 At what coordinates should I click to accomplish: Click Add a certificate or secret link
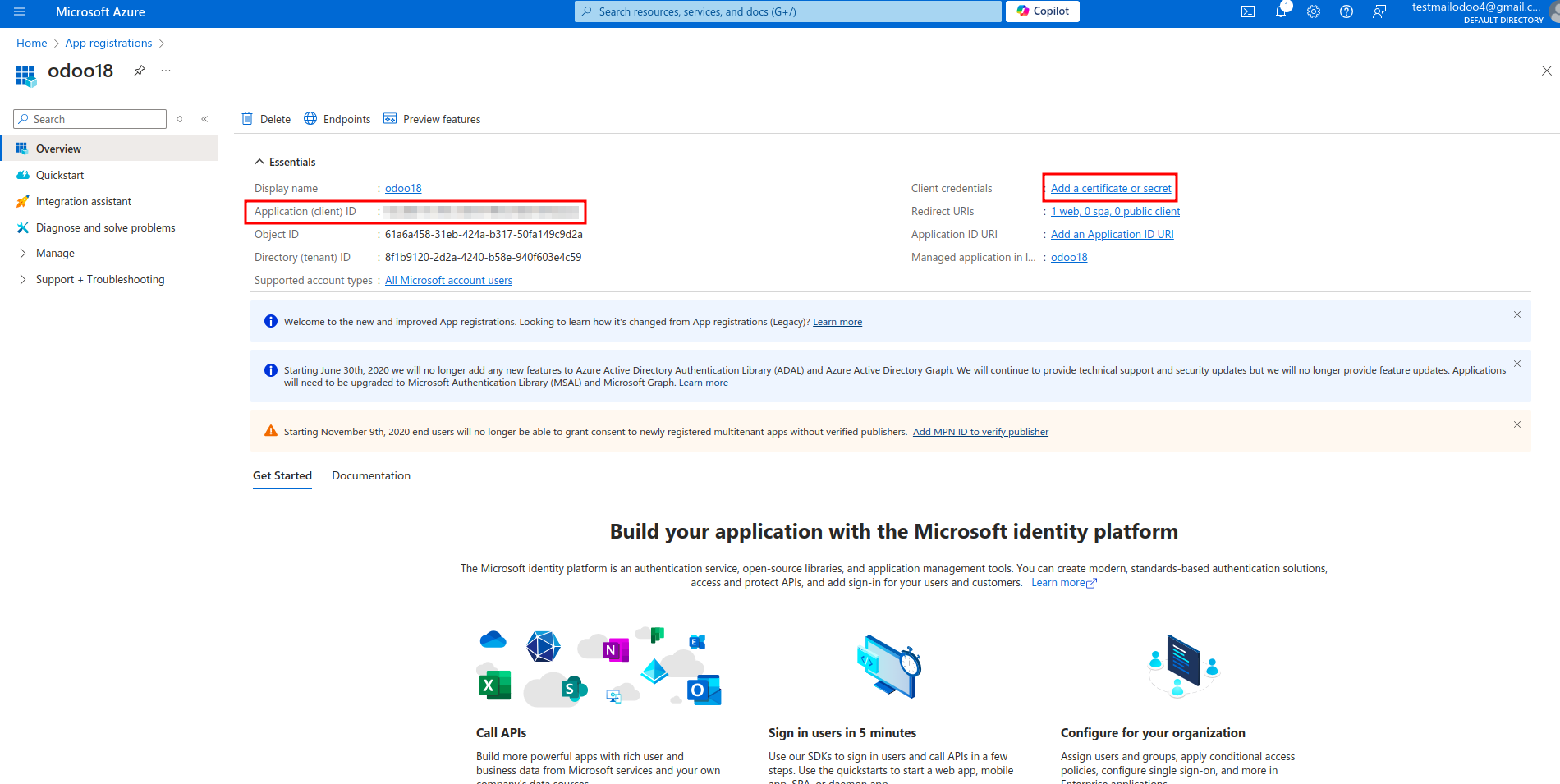pyautogui.click(x=1111, y=188)
